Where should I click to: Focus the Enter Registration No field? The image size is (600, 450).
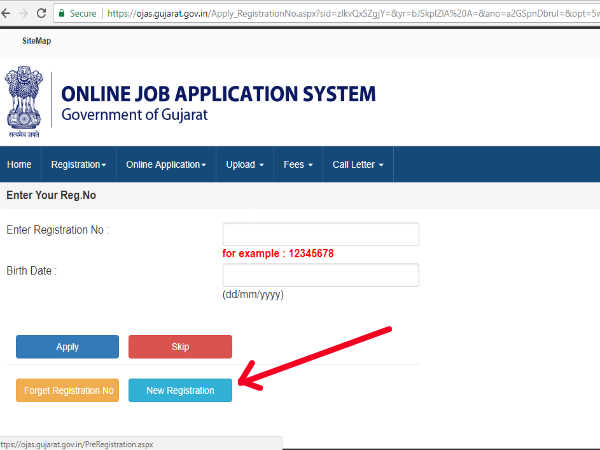point(320,234)
